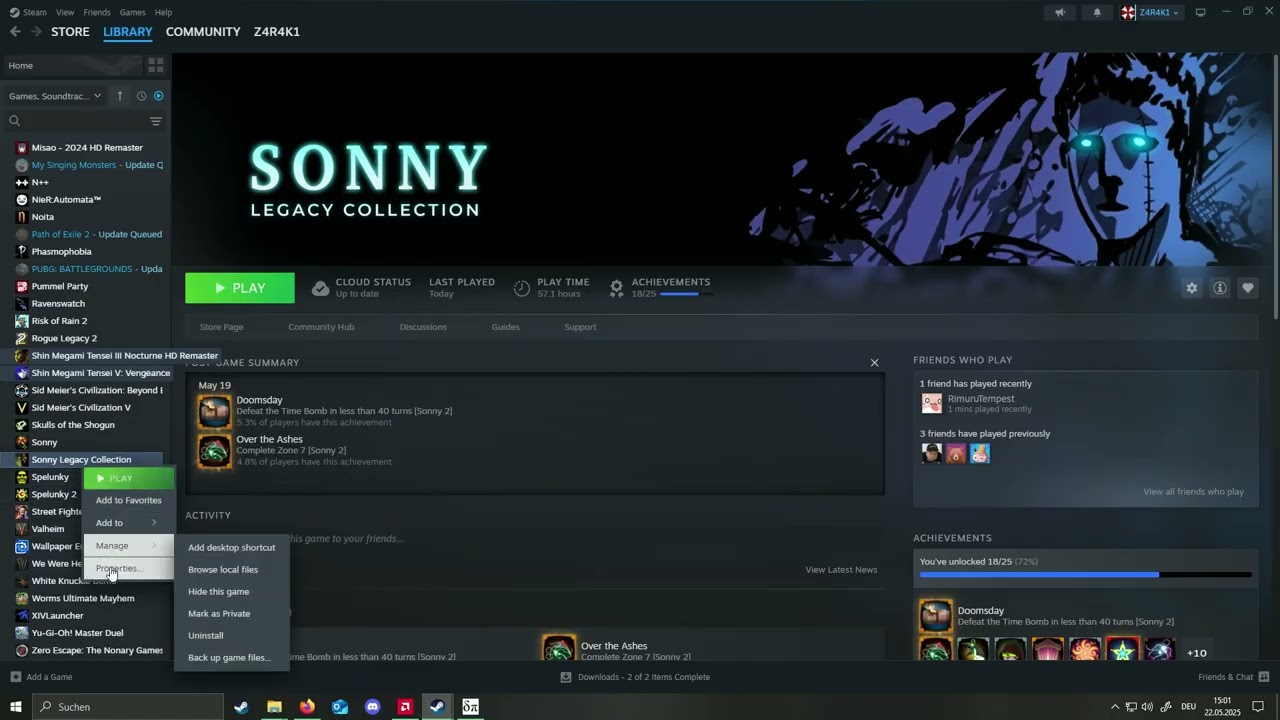
Task: Open the View menu
Action: click(65, 12)
